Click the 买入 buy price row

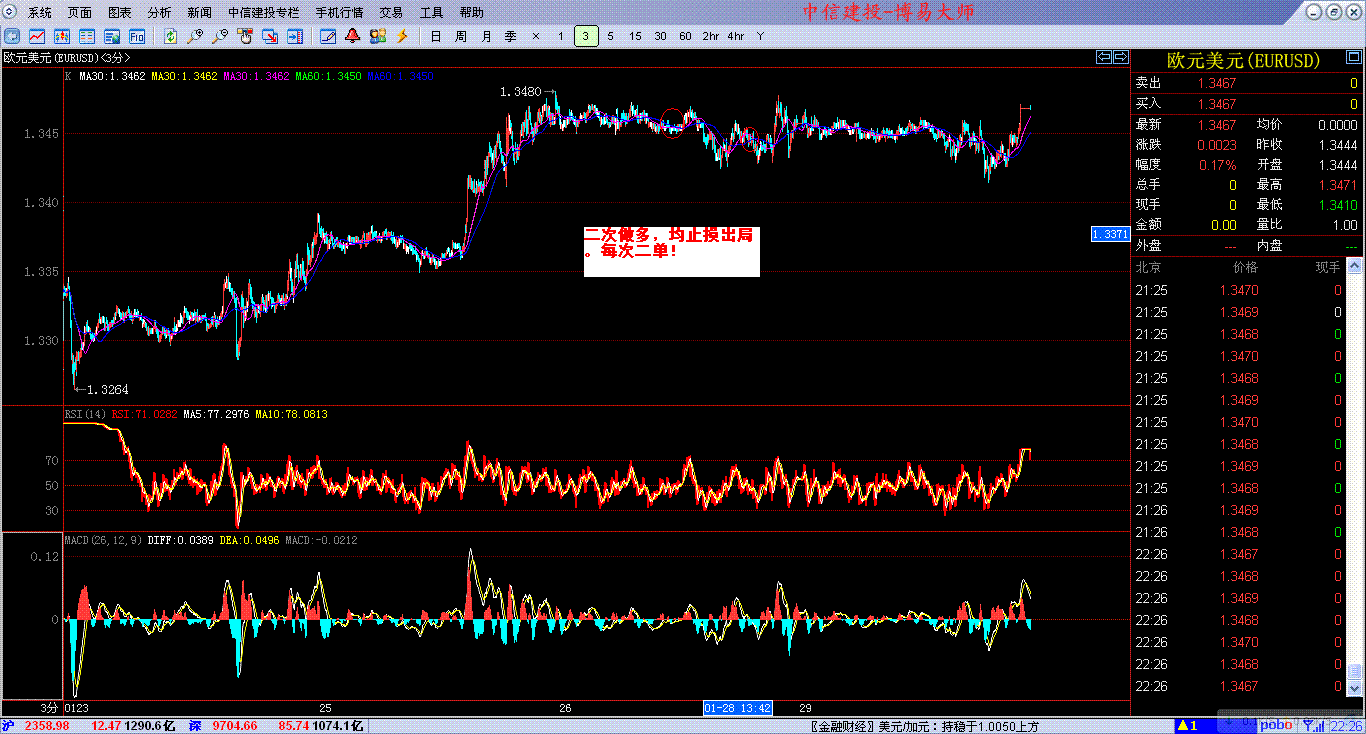(1247, 103)
